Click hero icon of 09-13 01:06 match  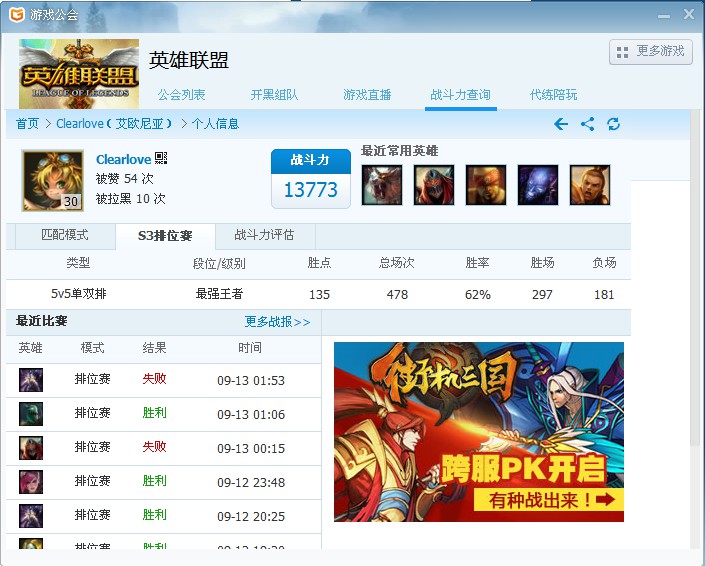coord(31,414)
